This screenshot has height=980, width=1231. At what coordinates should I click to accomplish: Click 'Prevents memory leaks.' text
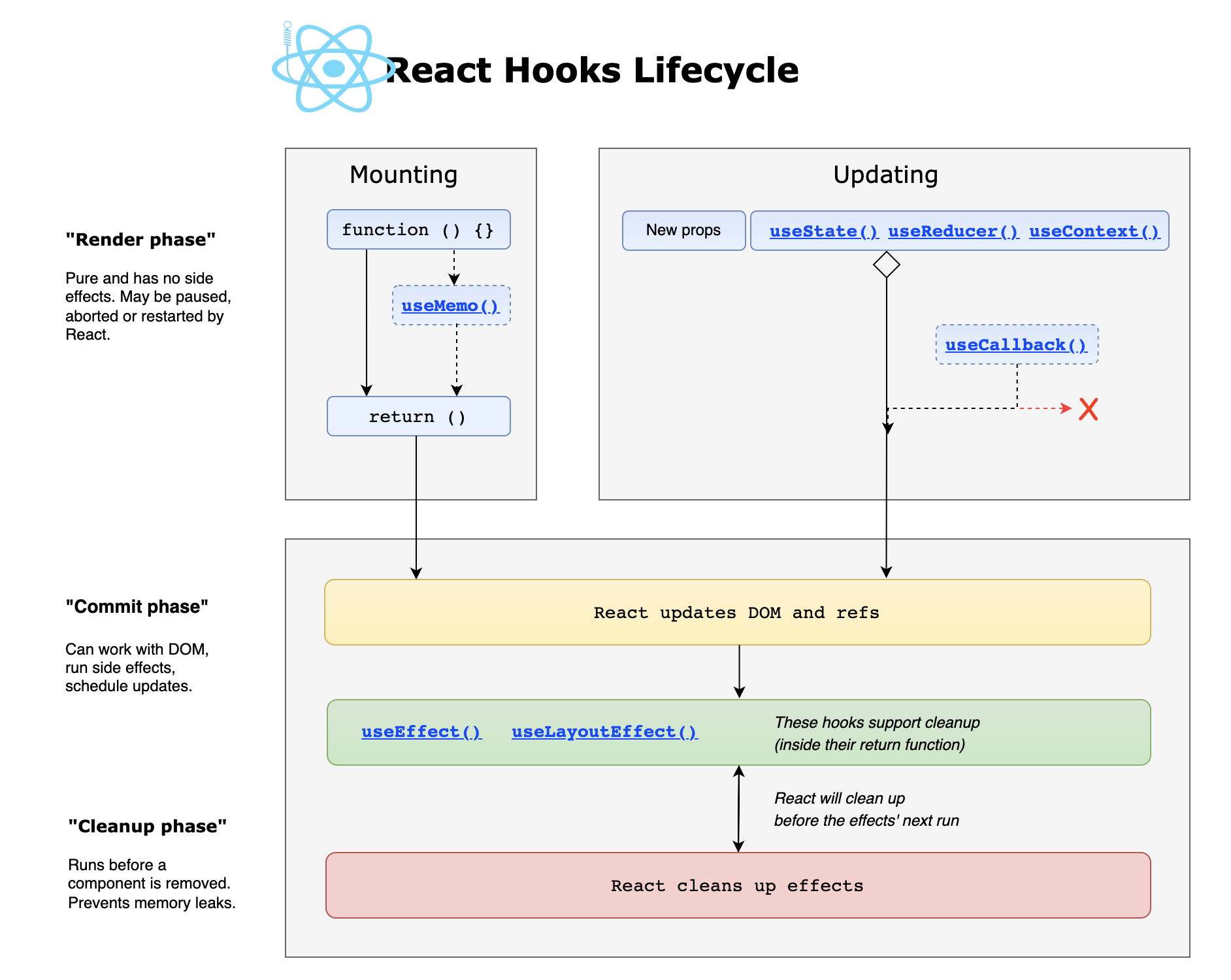click(152, 903)
